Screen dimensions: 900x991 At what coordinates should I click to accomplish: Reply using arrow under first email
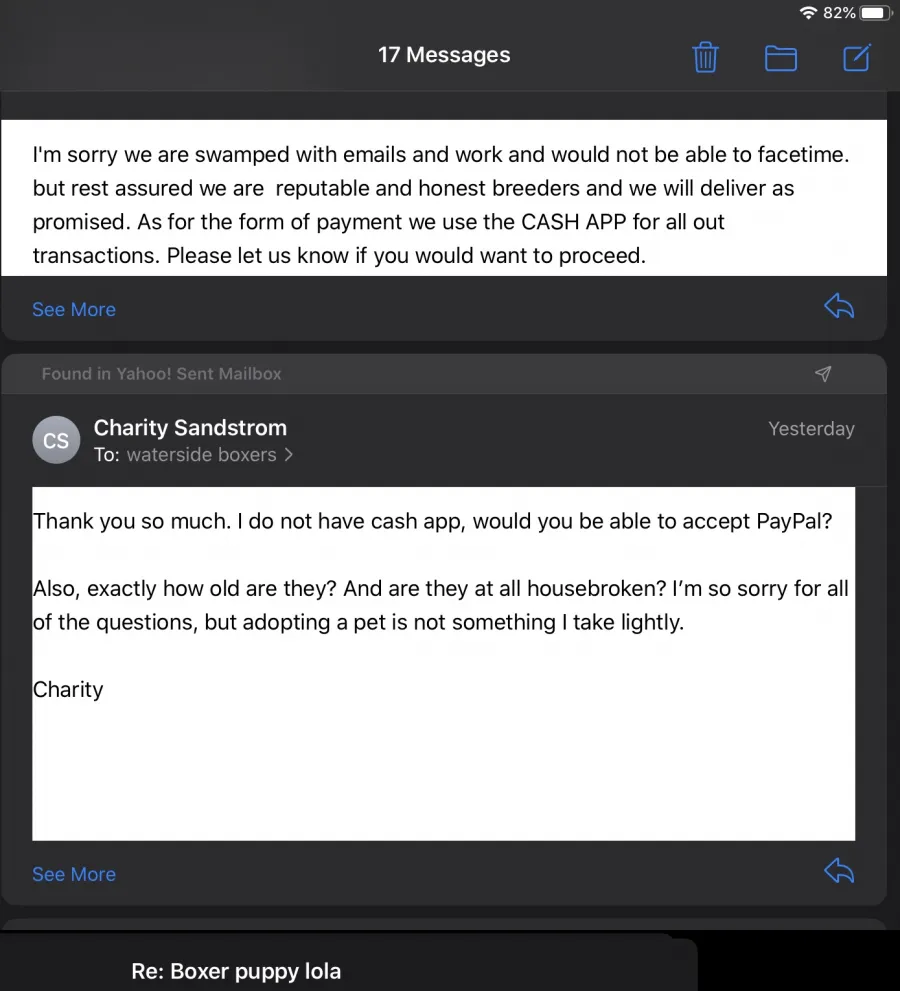839,307
